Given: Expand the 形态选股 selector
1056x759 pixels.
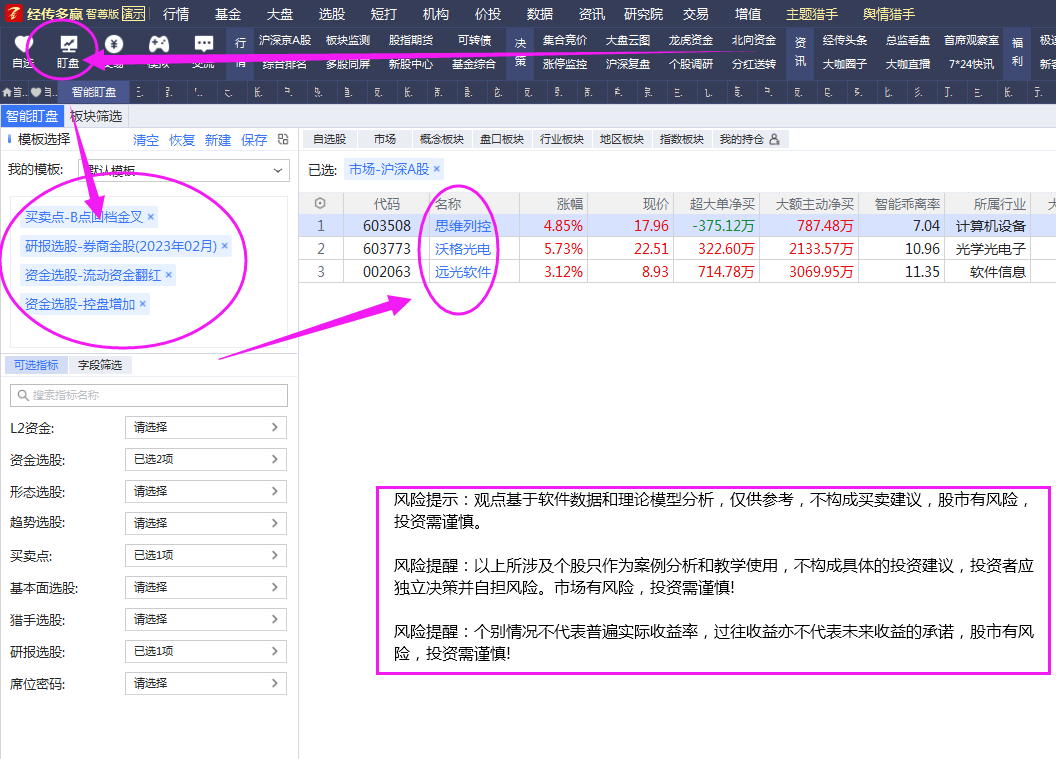Looking at the screenshot, I should click(206, 492).
